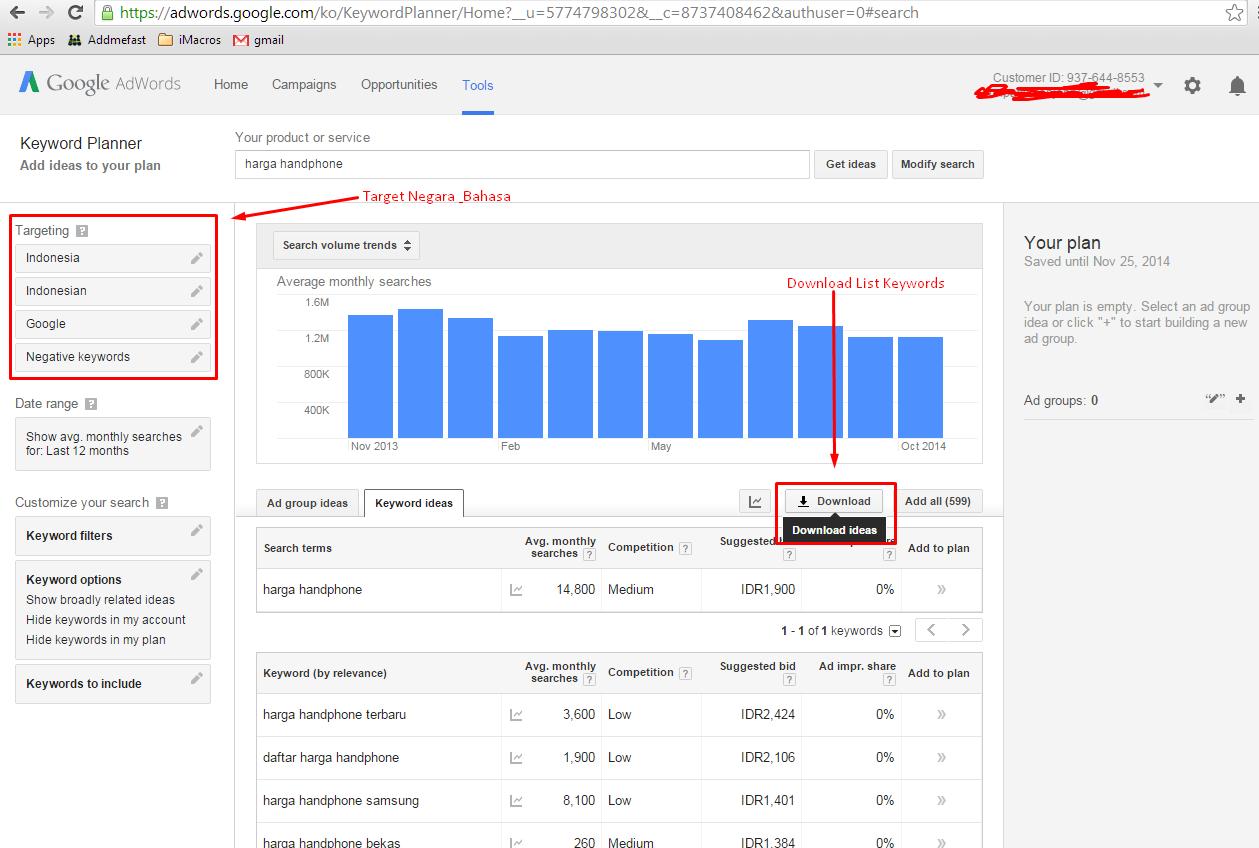This screenshot has height=848, width=1259.
Task: Click the Google AdWords logo
Action: (x=100, y=84)
